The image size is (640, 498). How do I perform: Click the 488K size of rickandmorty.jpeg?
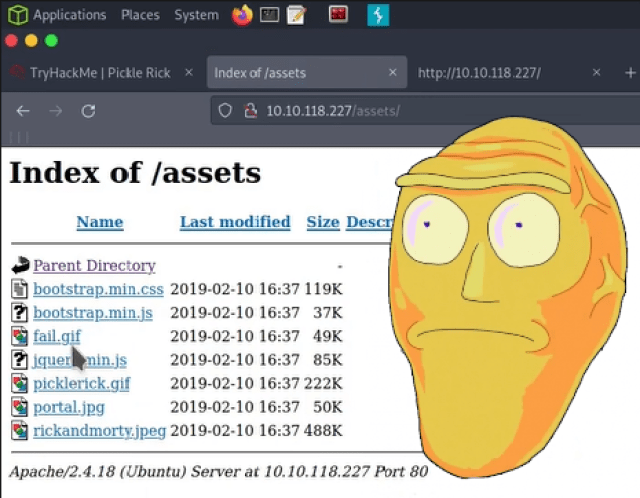(x=323, y=431)
